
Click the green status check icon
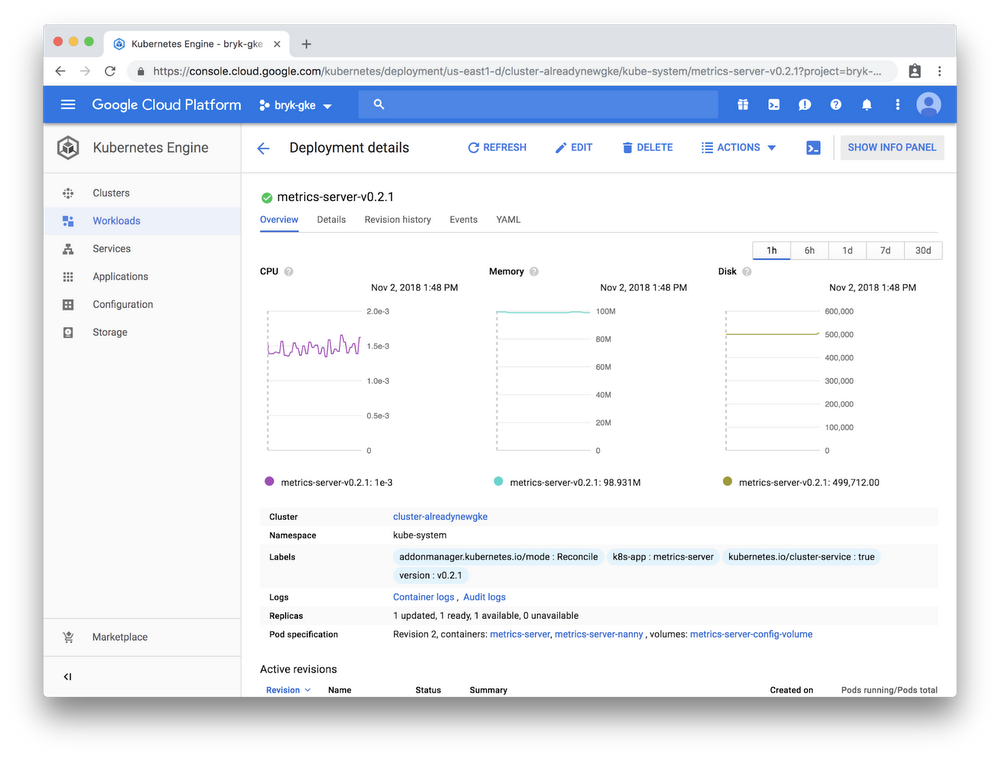[267, 198]
